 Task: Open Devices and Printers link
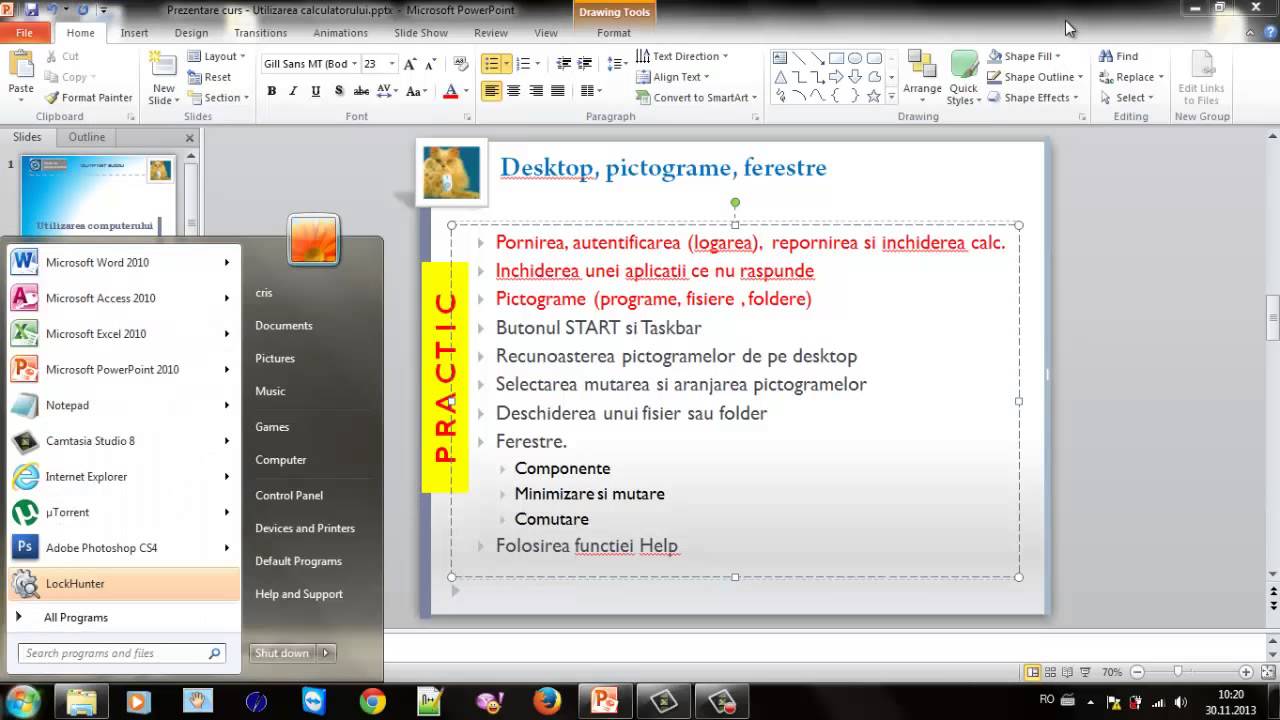point(305,528)
